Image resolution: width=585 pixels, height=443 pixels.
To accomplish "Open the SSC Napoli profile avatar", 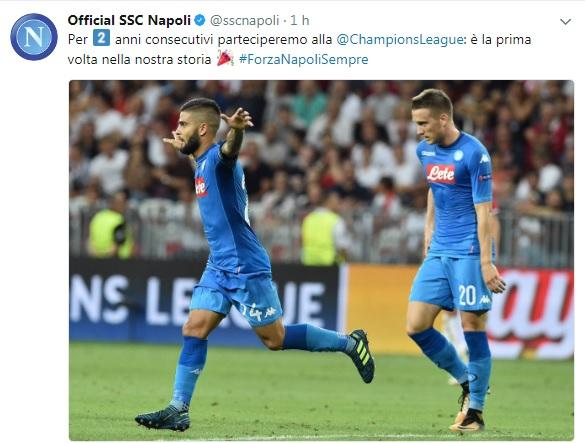I will [x=34, y=37].
